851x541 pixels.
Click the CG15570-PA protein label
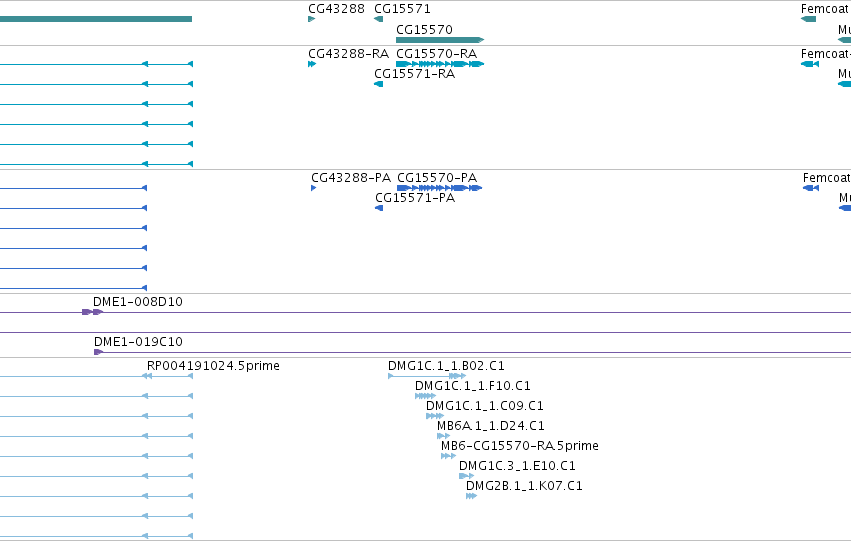click(x=437, y=178)
